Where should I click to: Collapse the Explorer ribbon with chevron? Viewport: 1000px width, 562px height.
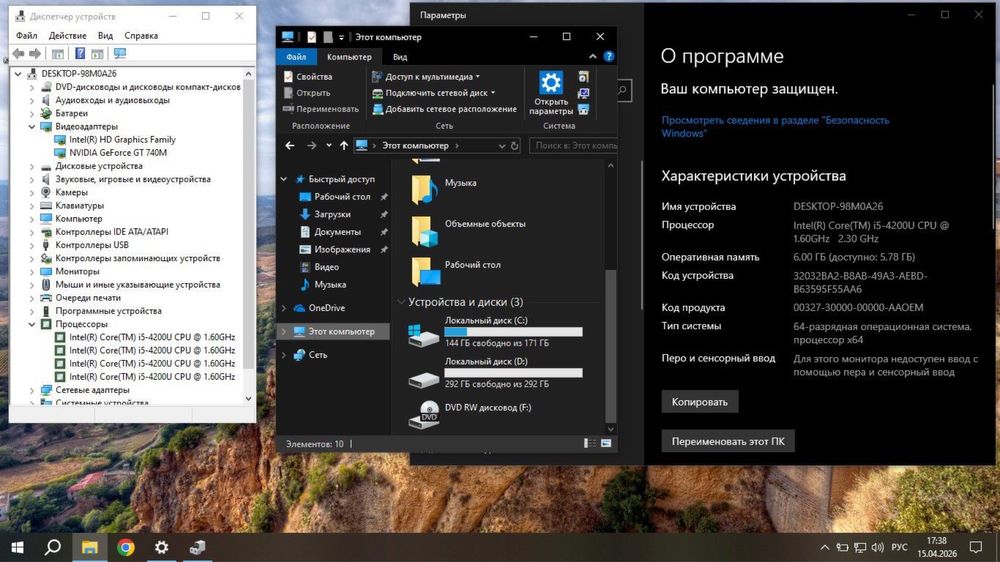pyautogui.click(x=592, y=57)
